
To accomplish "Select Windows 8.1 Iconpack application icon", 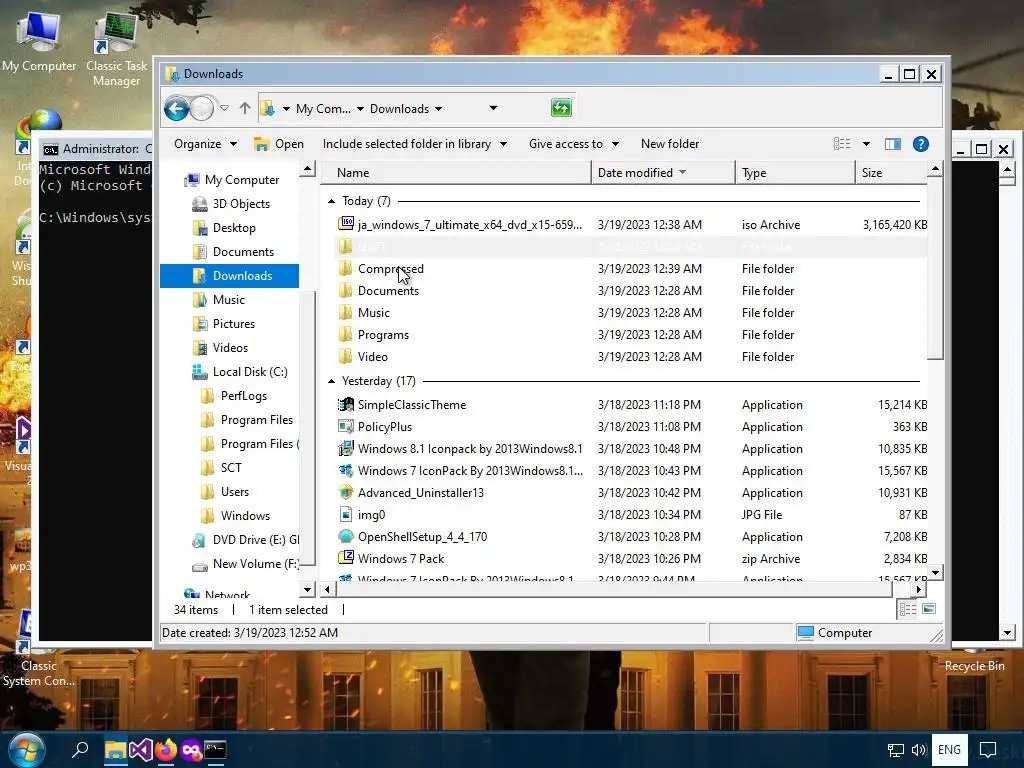I will tap(346, 449).
